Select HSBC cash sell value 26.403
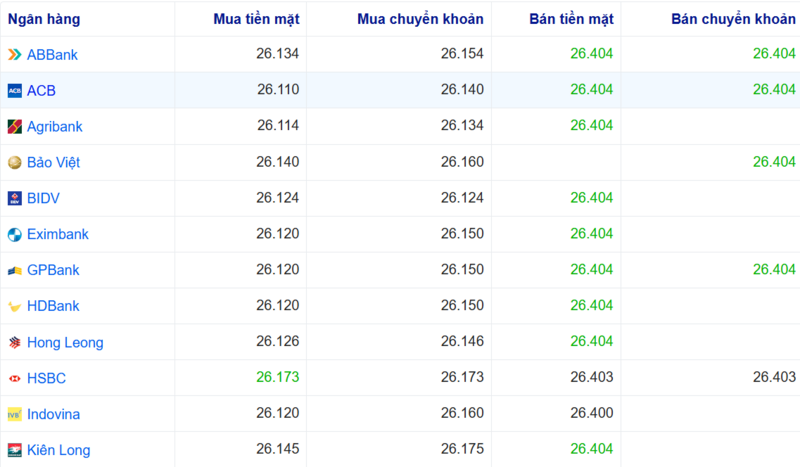The height and width of the screenshot is (467, 800). pyautogui.click(x=592, y=377)
